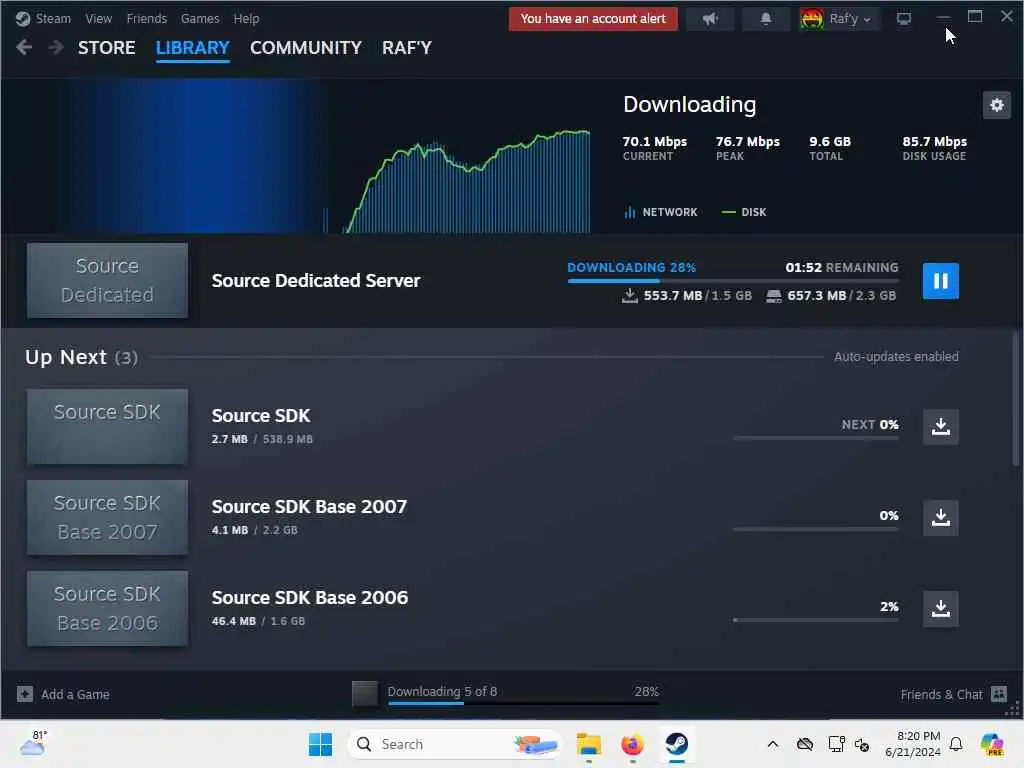Click the taskbar Search field
This screenshot has height=768, width=1024.
pyautogui.click(x=455, y=744)
